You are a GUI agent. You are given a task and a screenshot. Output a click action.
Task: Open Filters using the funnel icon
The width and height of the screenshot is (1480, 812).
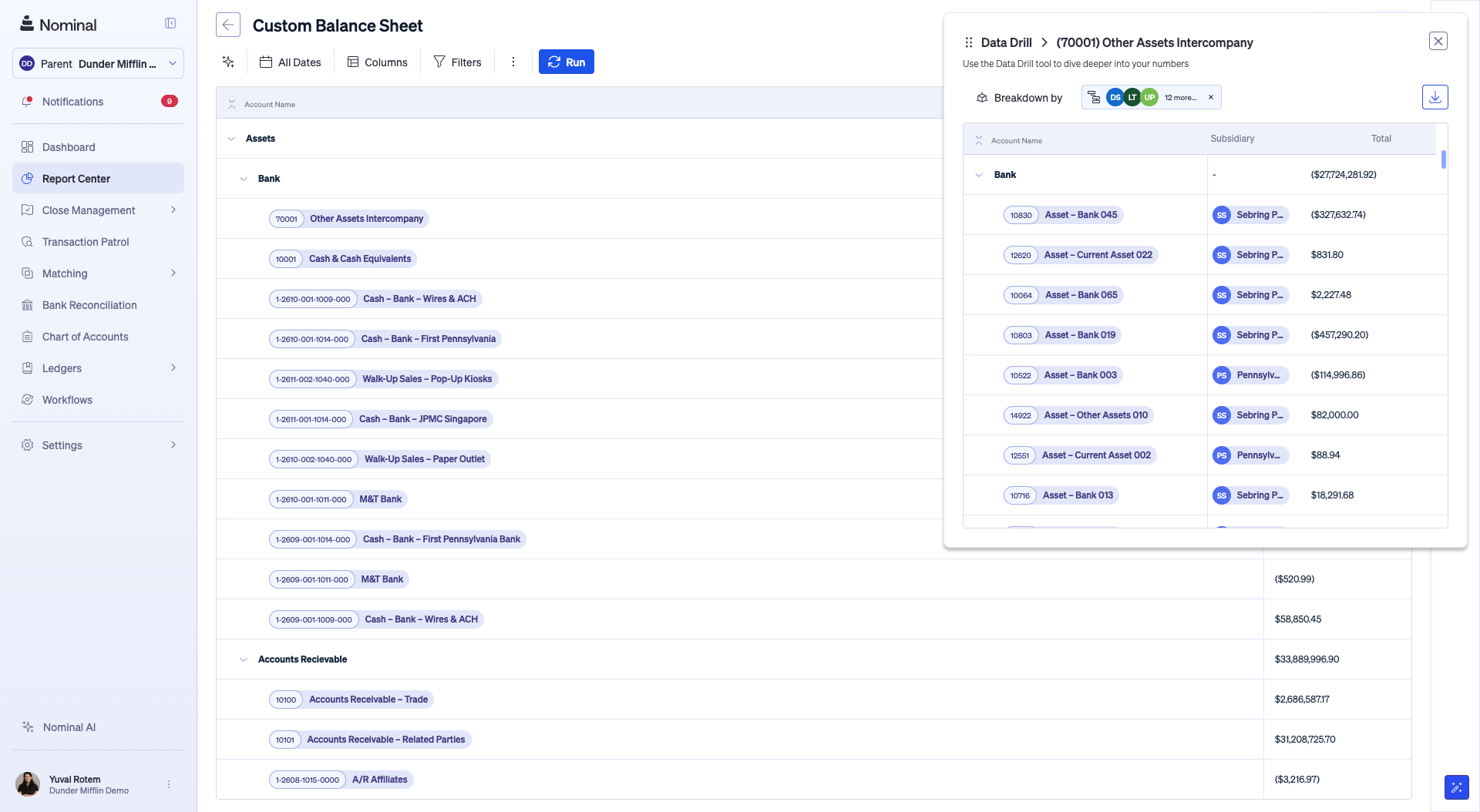(x=439, y=62)
